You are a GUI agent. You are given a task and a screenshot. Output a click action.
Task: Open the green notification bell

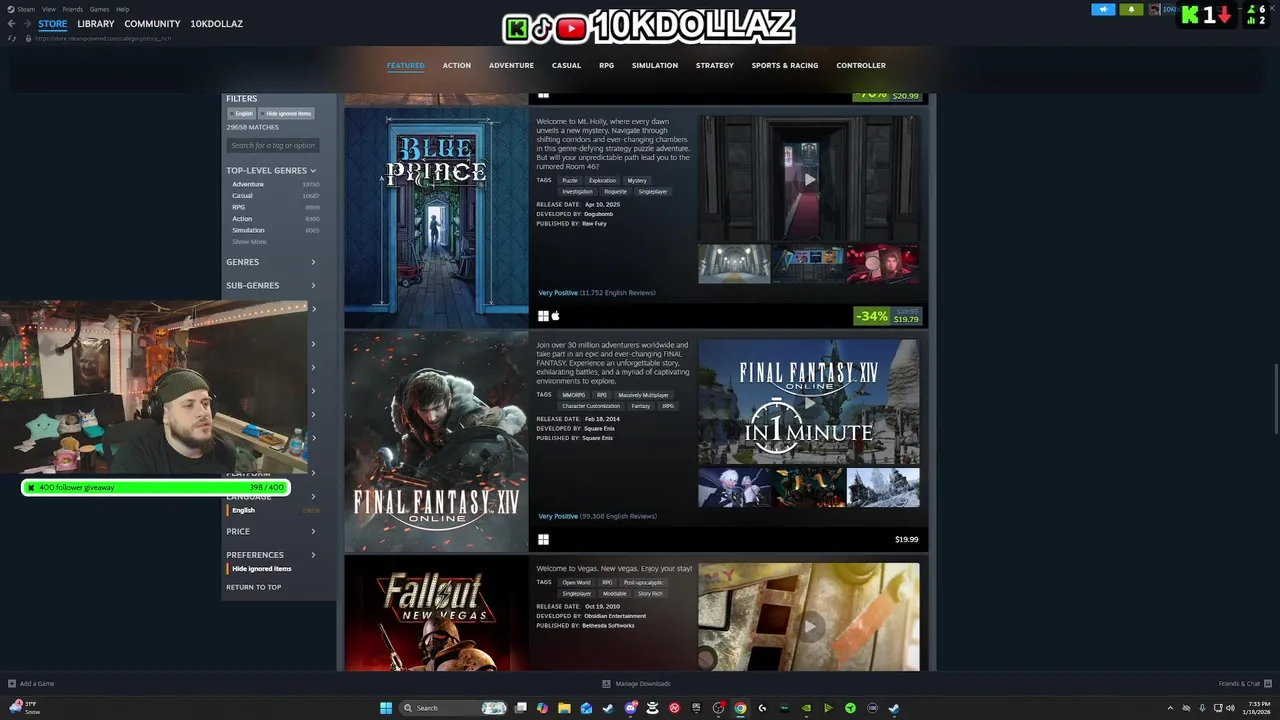point(1131,10)
